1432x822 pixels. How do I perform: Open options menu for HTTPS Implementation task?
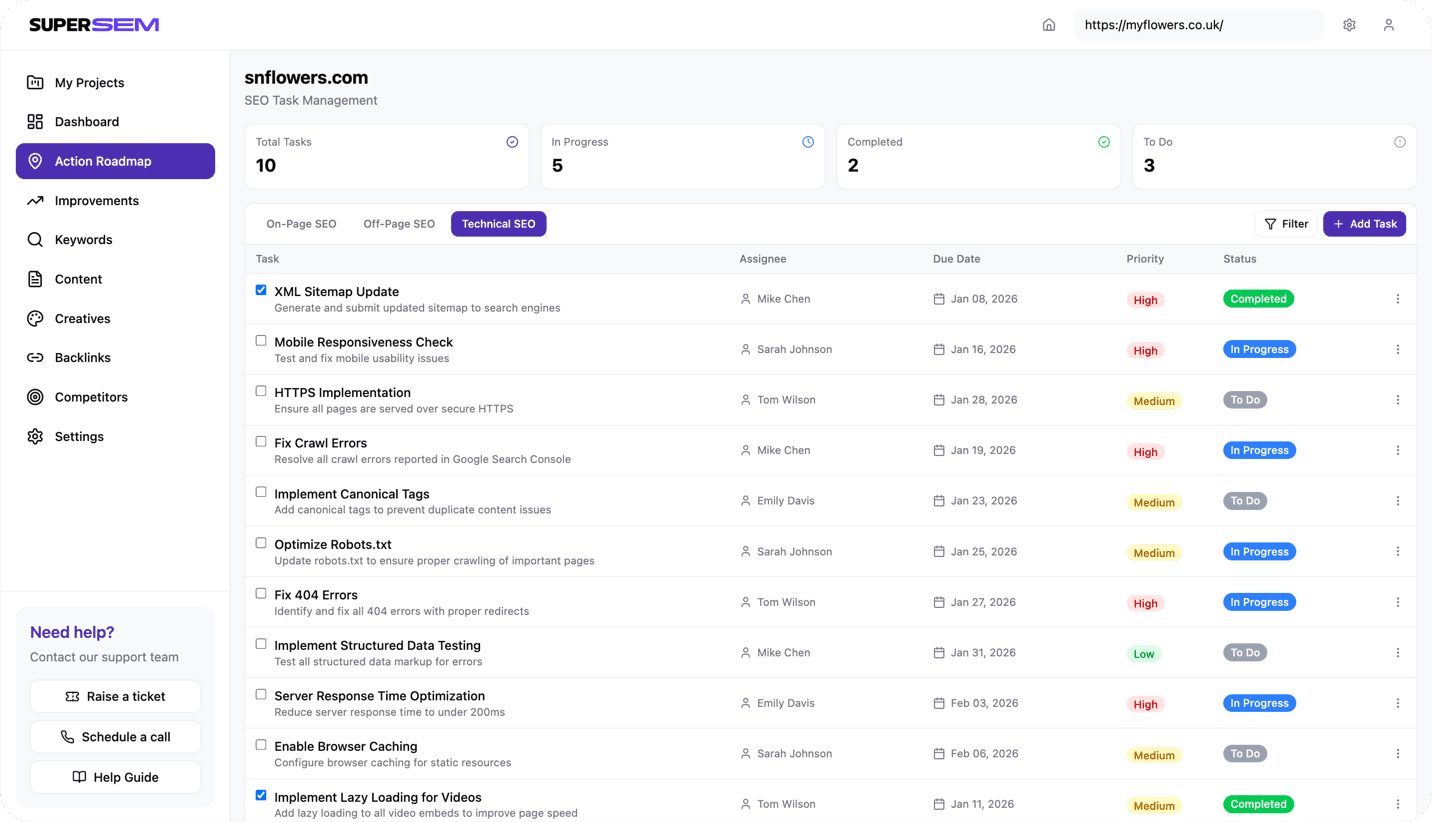[1398, 399]
